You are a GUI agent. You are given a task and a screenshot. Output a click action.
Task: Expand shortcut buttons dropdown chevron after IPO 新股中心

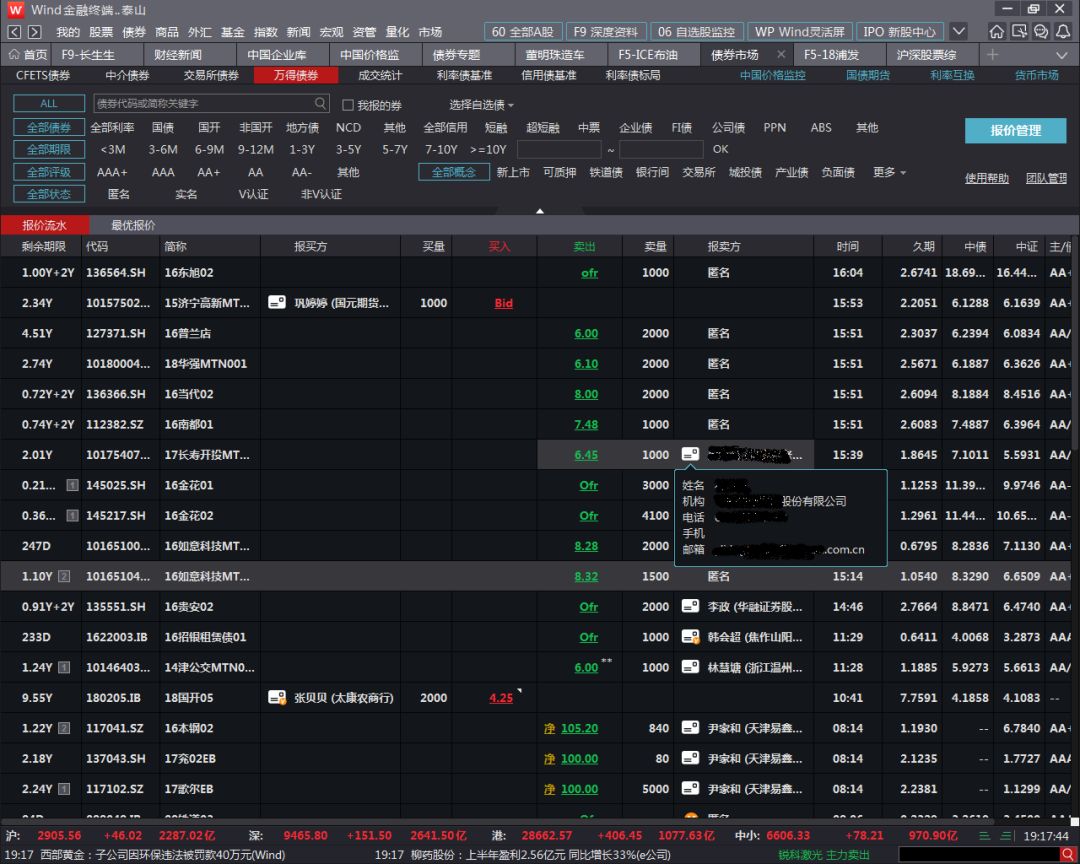click(958, 32)
